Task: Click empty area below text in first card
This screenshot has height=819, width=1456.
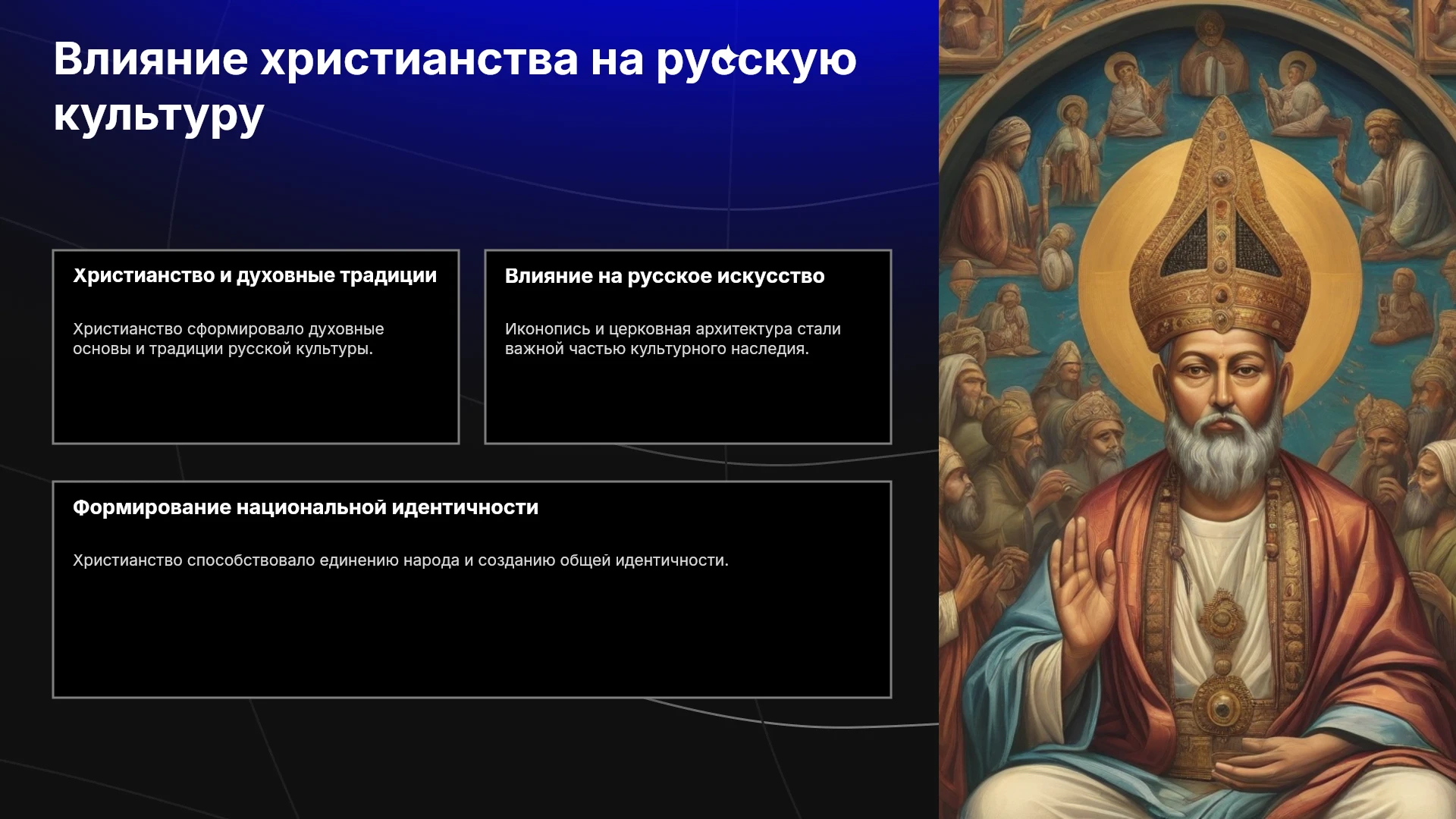Action: (256, 402)
